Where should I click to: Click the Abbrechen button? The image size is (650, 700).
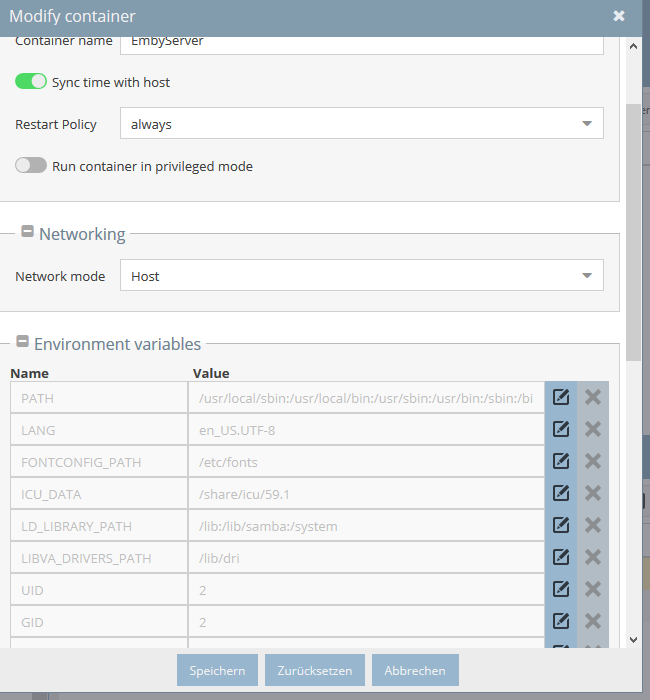(415, 670)
